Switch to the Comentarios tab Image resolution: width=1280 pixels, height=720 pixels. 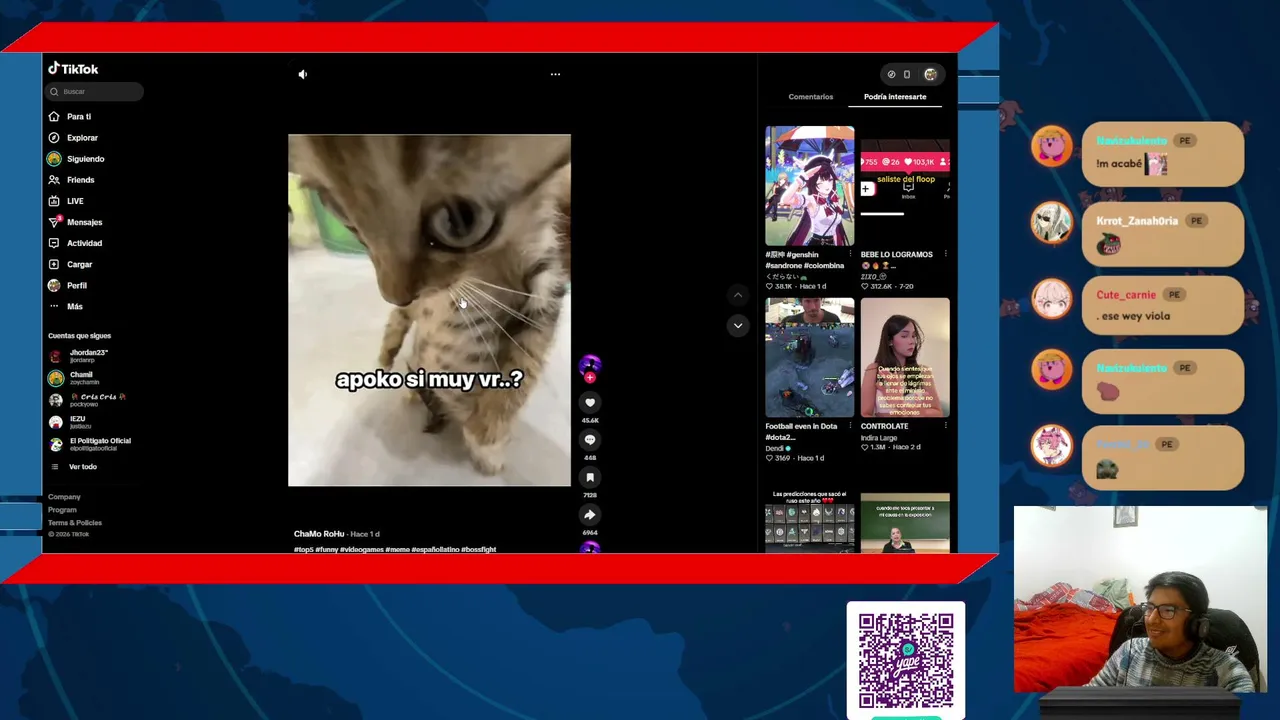(811, 97)
